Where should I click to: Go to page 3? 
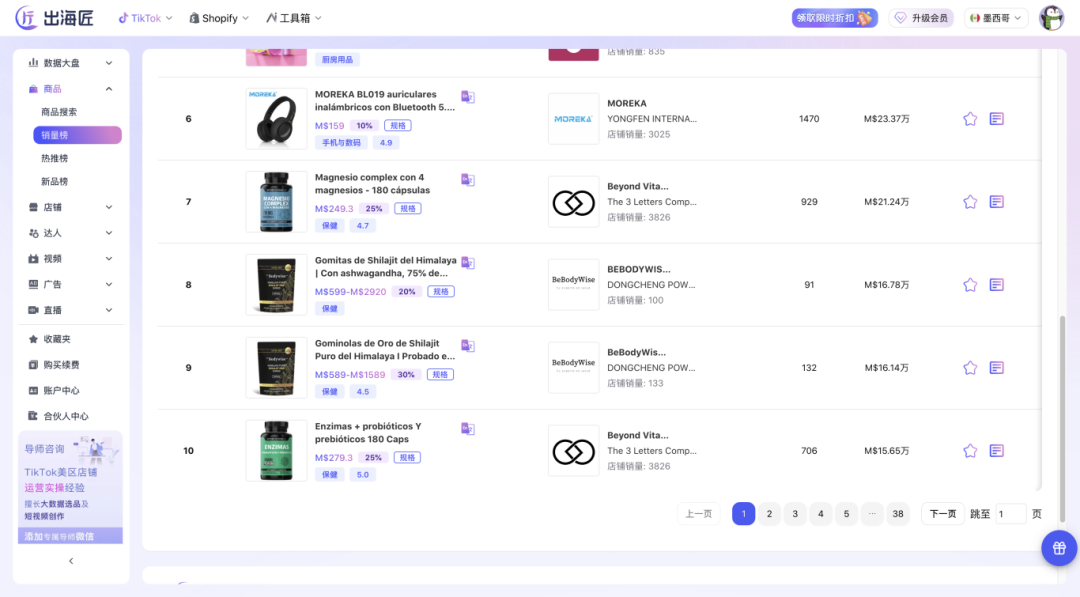coord(795,514)
